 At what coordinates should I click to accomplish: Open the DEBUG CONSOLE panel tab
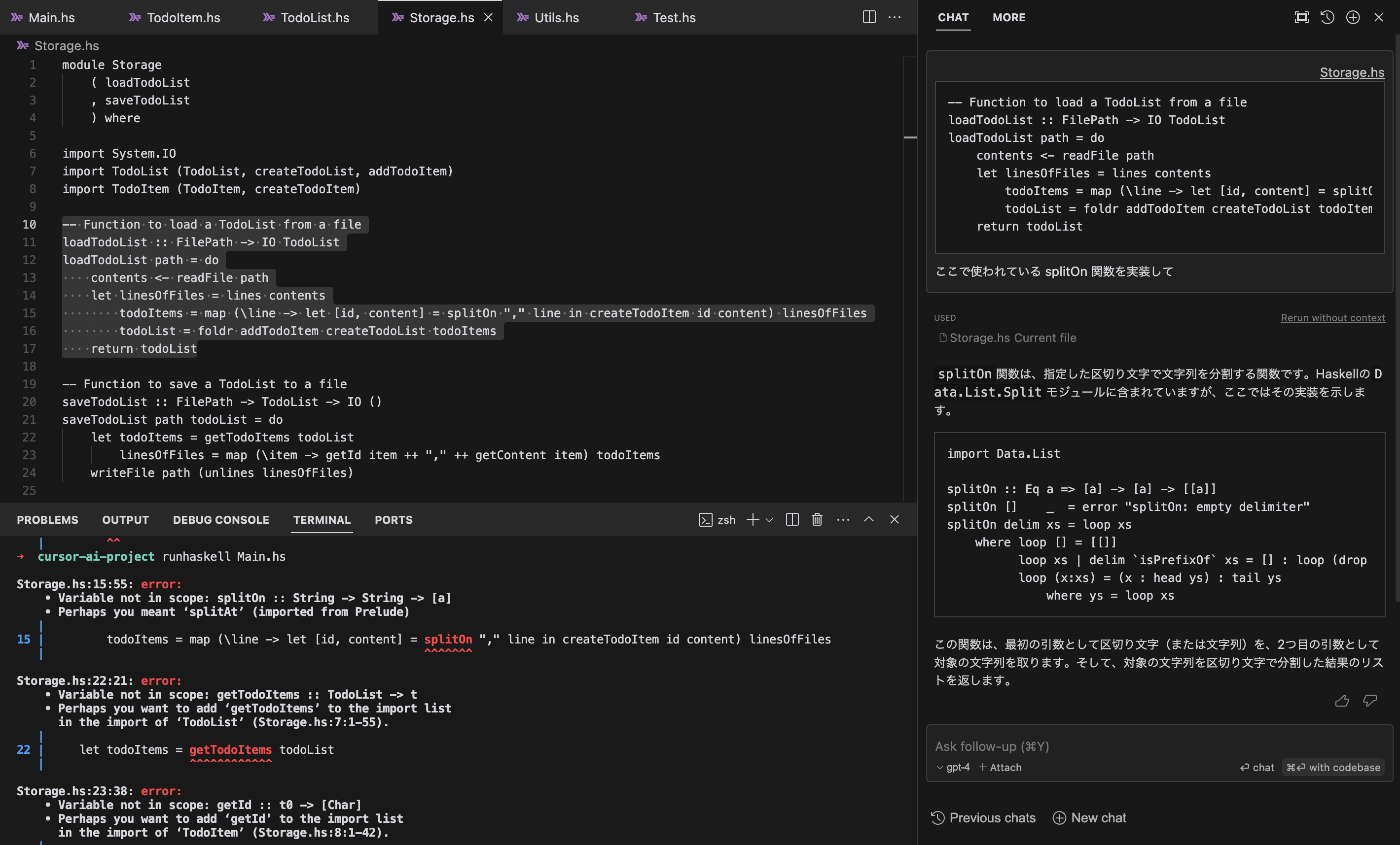point(221,520)
